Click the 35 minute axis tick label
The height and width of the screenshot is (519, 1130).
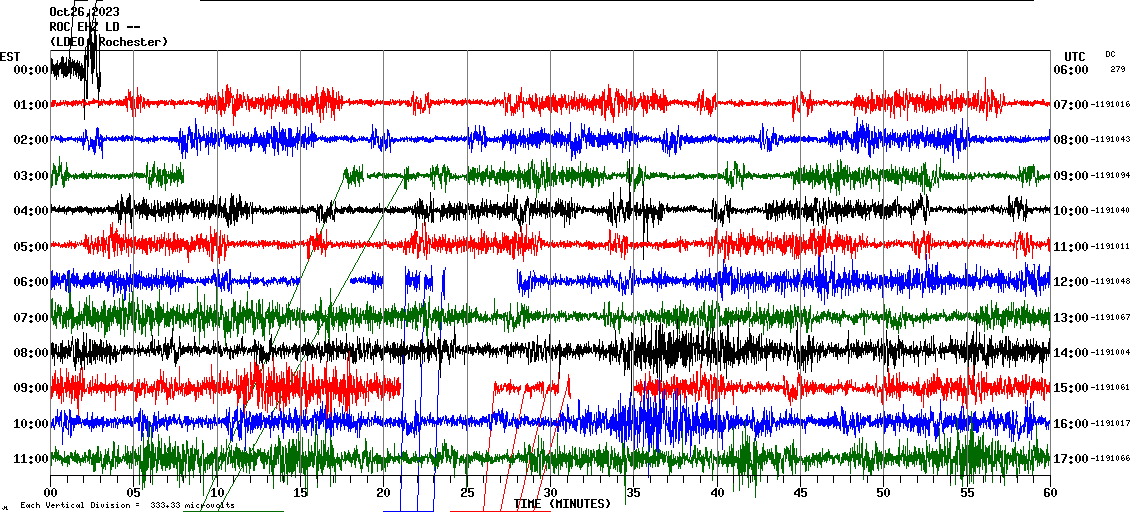pyautogui.click(x=634, y=493)
